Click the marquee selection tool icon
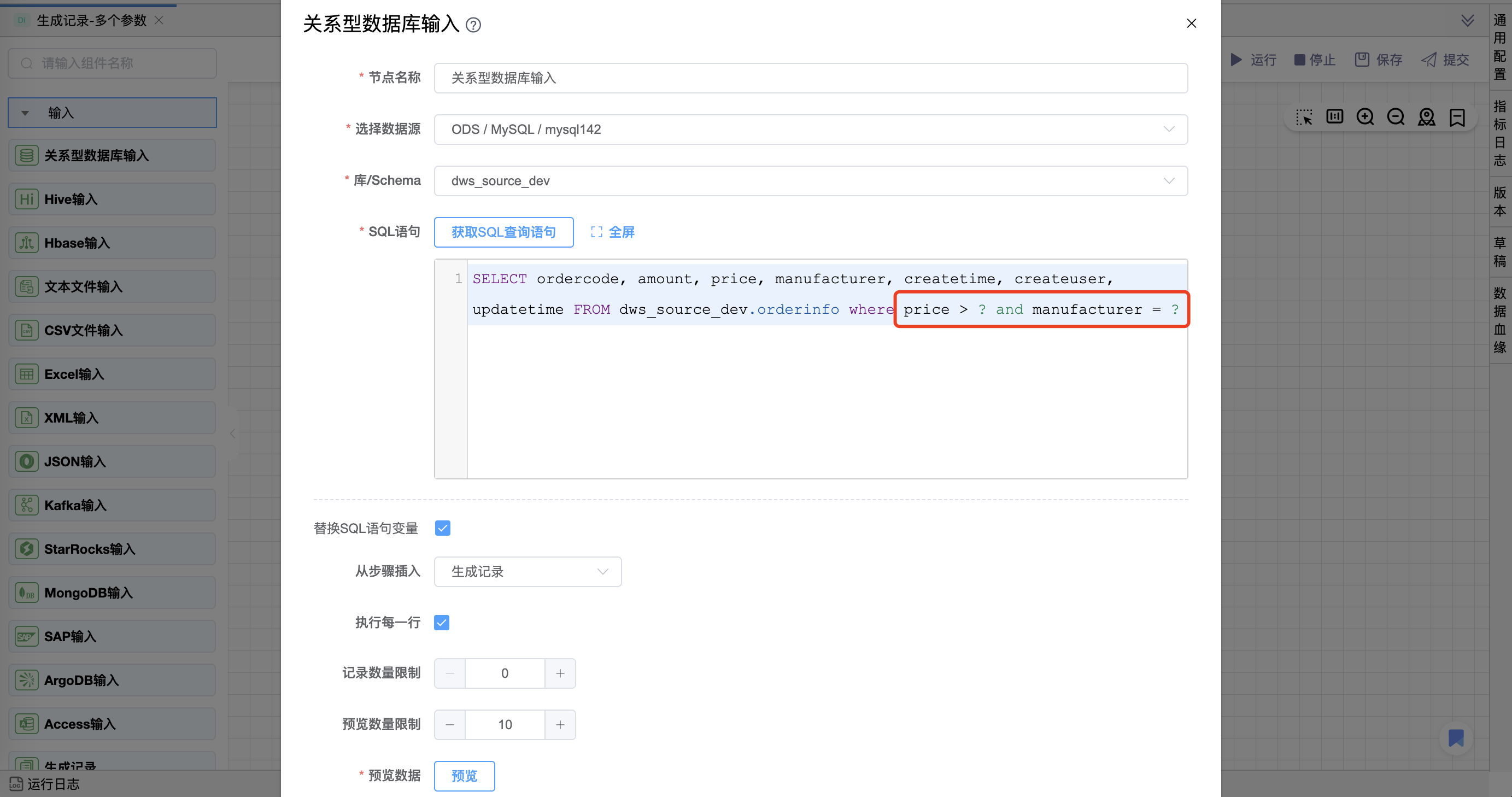1512x797 pixels. (x=1304, y=118)
